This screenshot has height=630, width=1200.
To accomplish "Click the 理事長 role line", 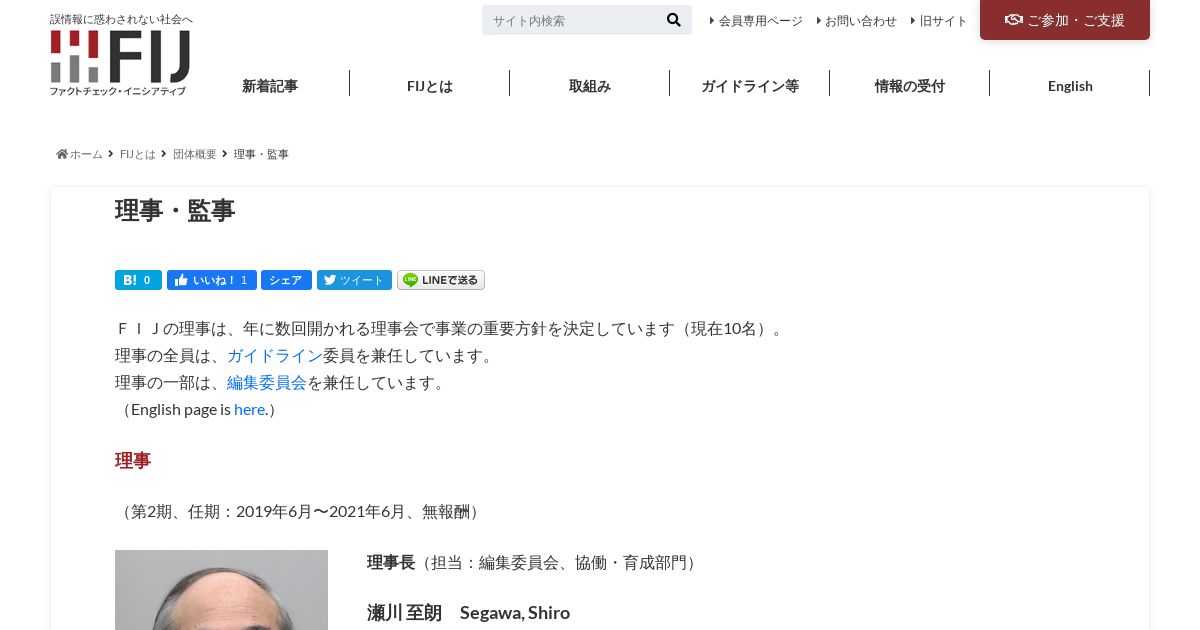I will click(x=534, y=562).
